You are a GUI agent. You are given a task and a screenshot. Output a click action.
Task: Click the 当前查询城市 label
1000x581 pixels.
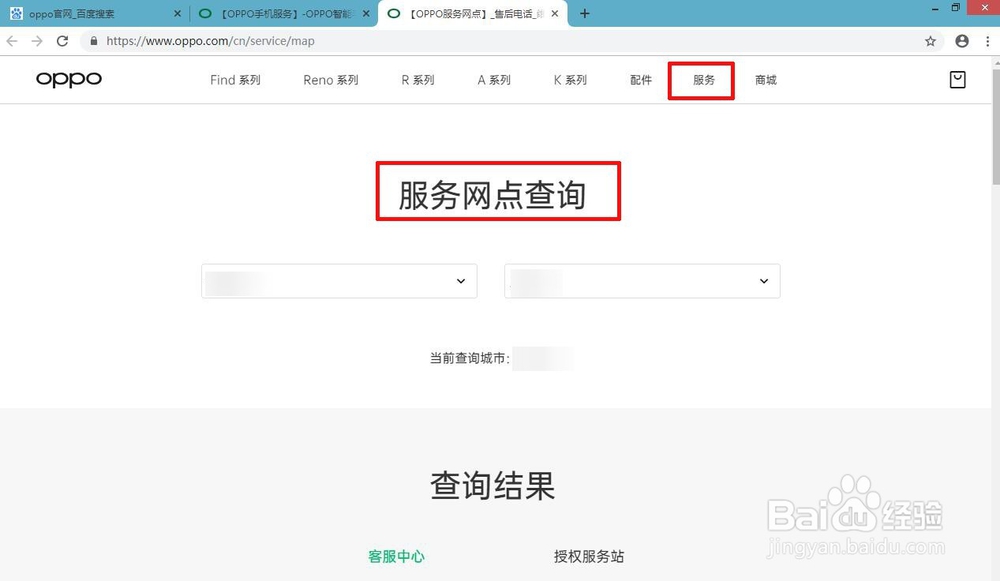(x=469, y=358)
